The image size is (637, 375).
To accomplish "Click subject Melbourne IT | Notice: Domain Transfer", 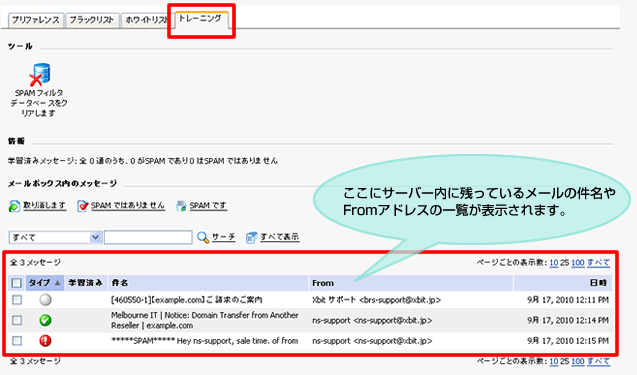I will coord(205,320).
